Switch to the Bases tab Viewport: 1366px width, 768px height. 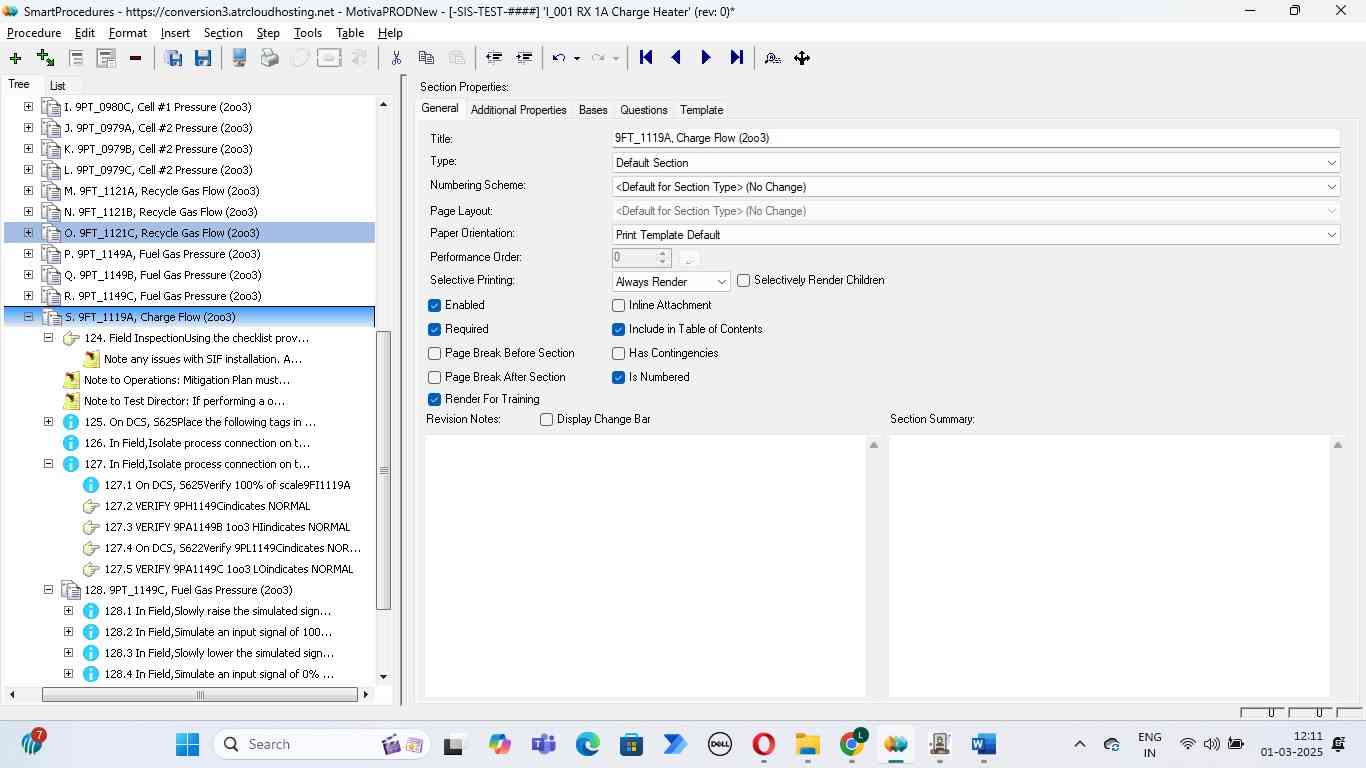click(593, 110)
